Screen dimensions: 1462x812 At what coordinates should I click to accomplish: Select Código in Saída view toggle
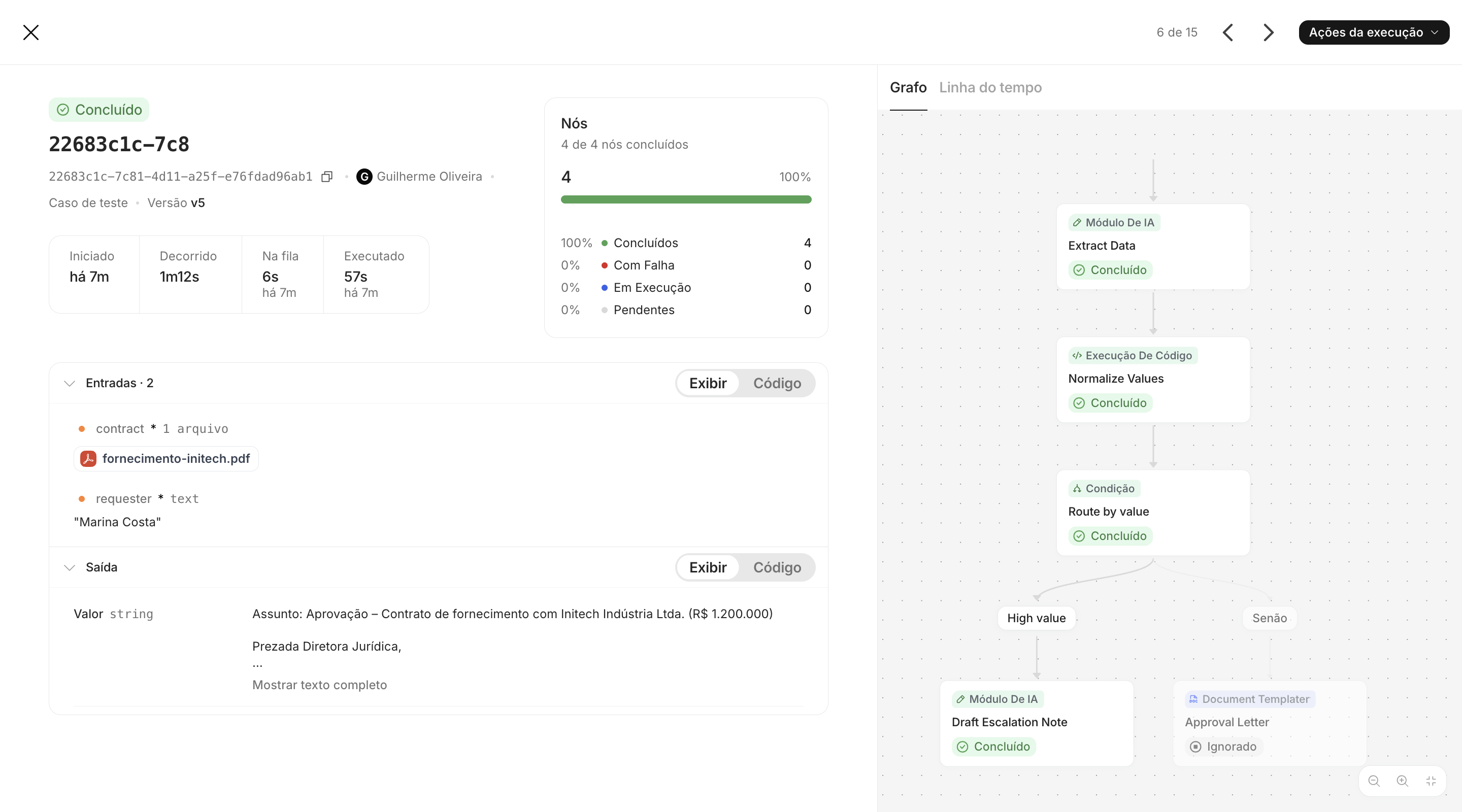777,567
